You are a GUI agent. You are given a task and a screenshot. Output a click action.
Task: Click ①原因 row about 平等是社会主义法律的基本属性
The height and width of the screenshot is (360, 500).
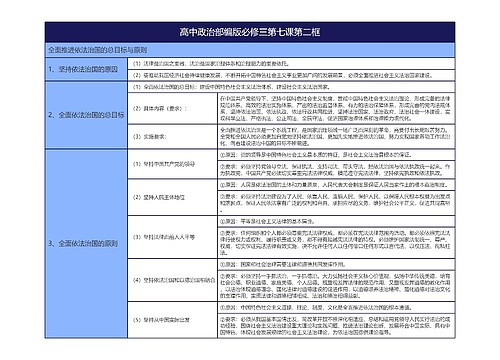(336, 221)
